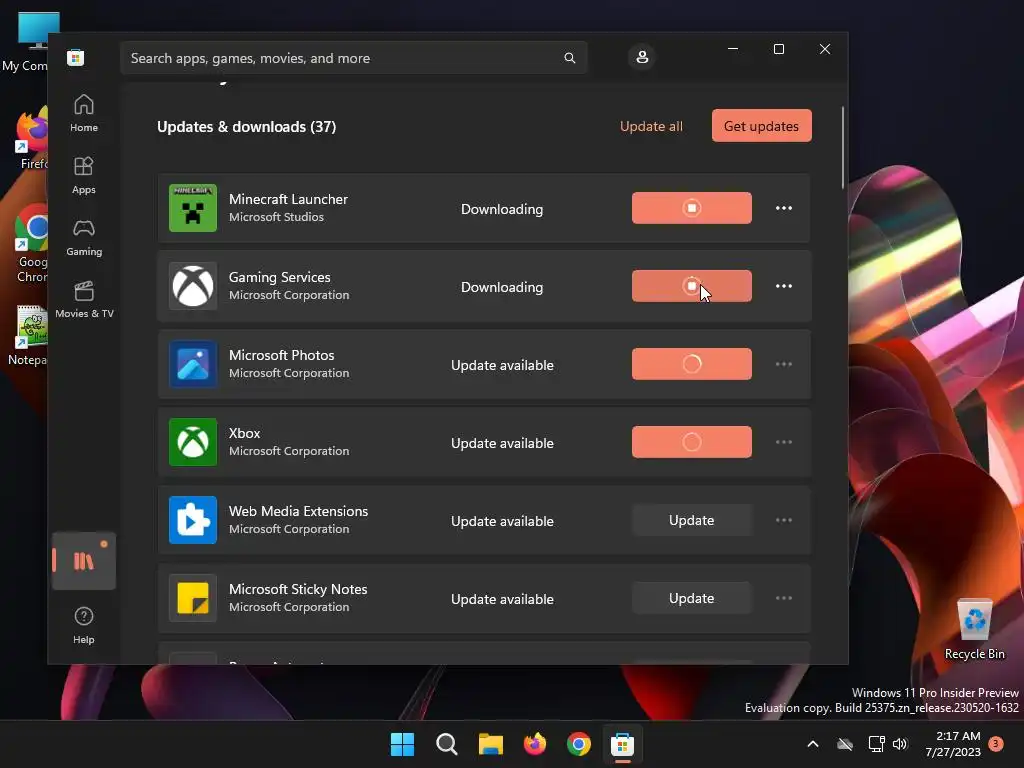The image size is (1024, 768).
Task: Update Web Media Extensions
Action: coord(692,520)
